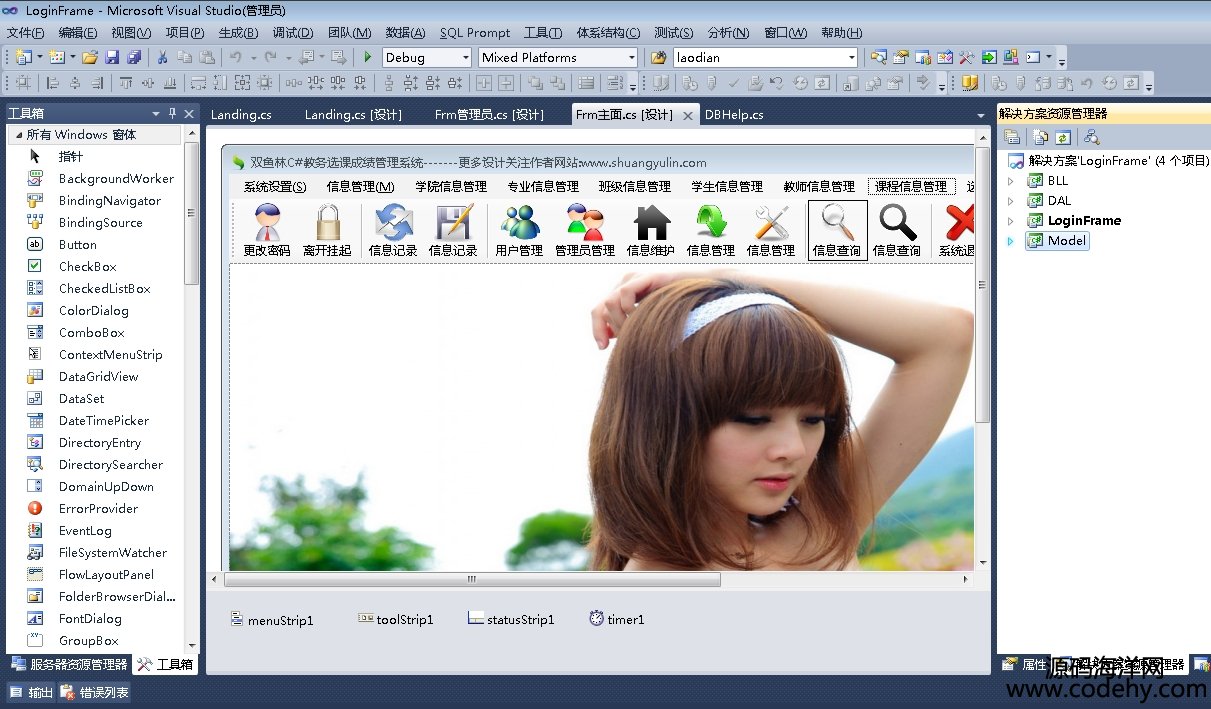Open Toolbox via the hammer and wrench icon
1211x709 pixels.
pyautogui.click(x=966, y=57)
